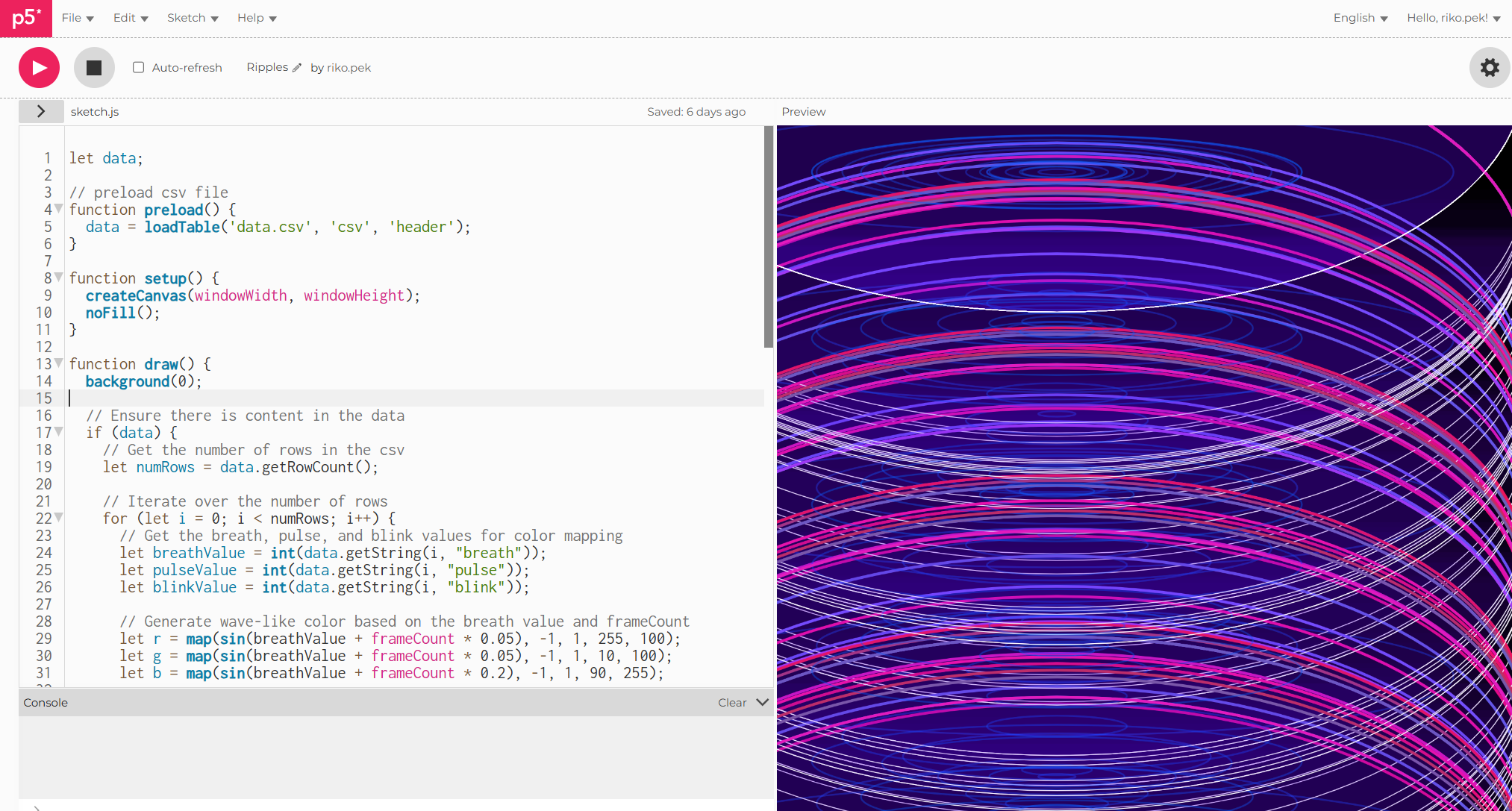Stop the sketch with the stop button
This screenshot has width=1512, height=811.
click(x=94, y=68)
